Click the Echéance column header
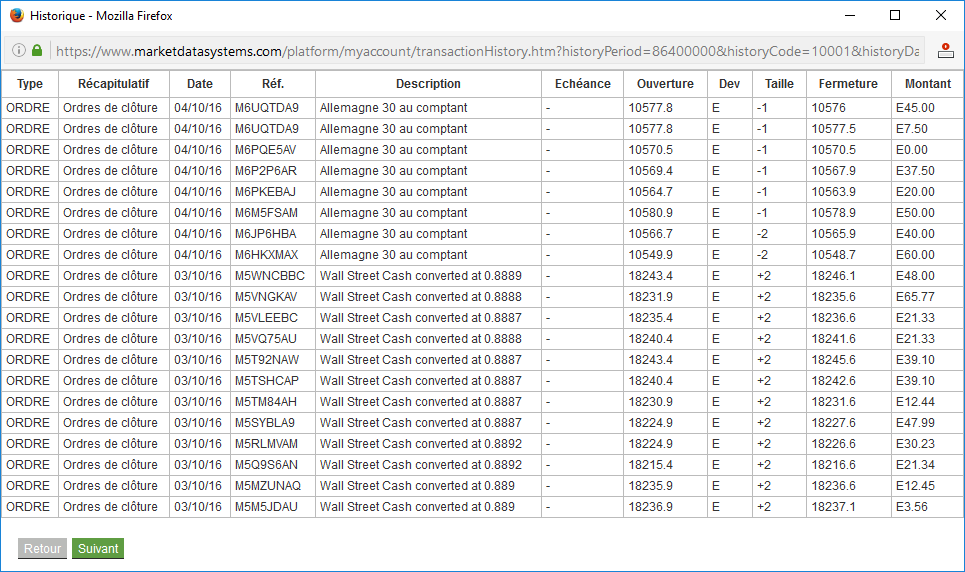 click(583, 84)
